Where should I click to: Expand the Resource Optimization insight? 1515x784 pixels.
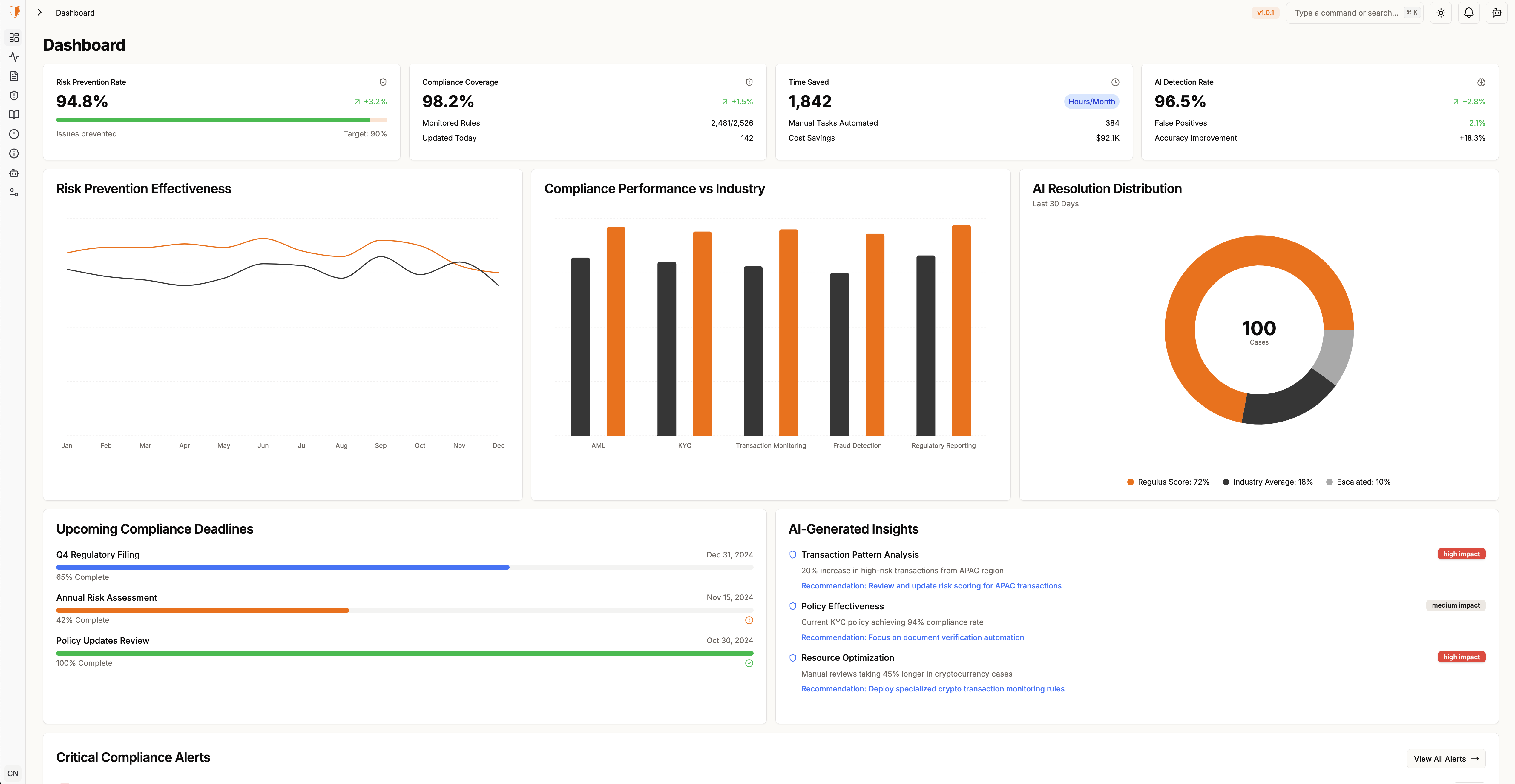(847, 657)
